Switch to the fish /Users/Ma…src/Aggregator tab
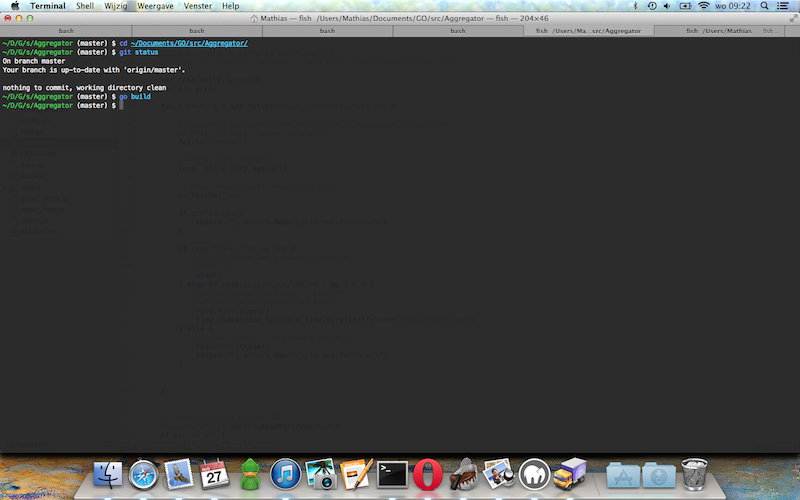 [x=588, y=31]
